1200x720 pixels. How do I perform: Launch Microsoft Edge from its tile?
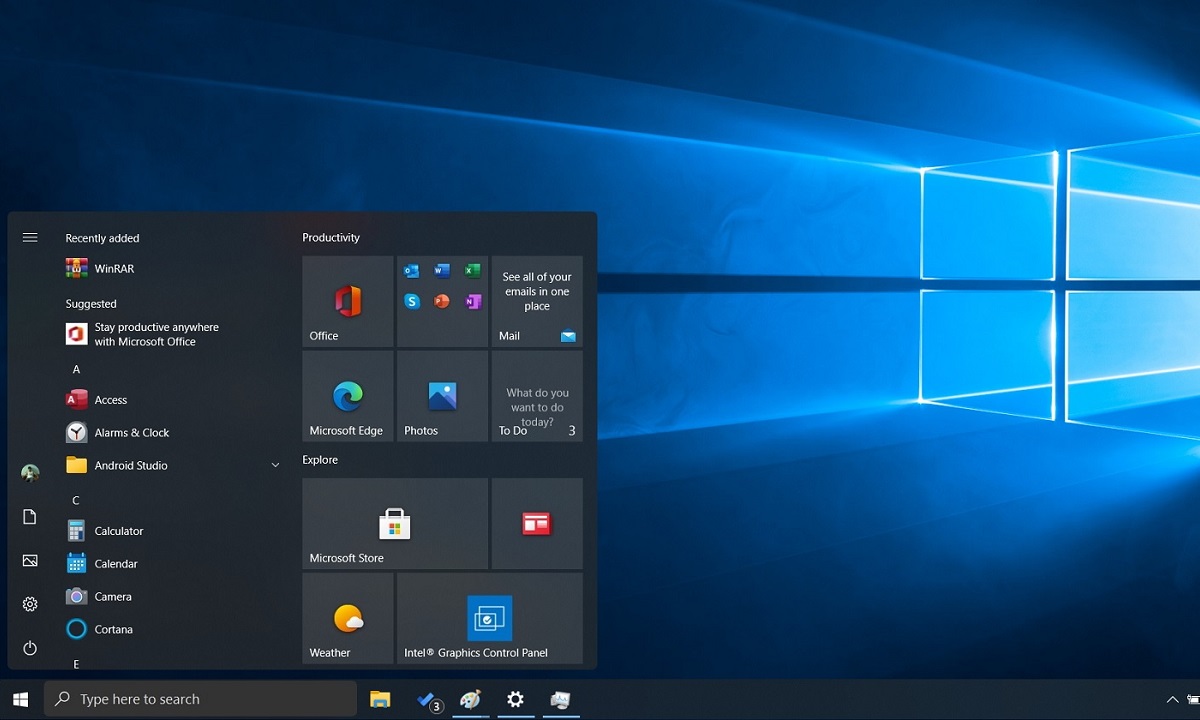pyautogui.click(x=347, y=396)
